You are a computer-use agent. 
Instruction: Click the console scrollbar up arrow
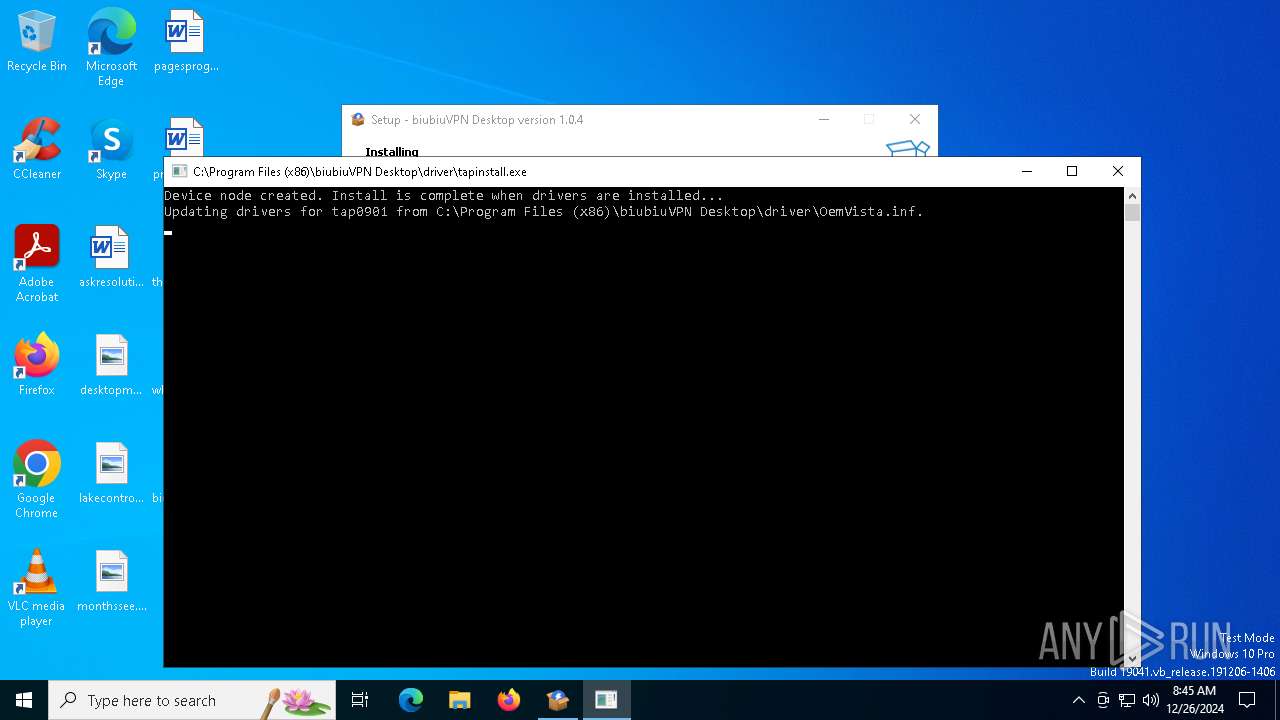[1132, 195]
